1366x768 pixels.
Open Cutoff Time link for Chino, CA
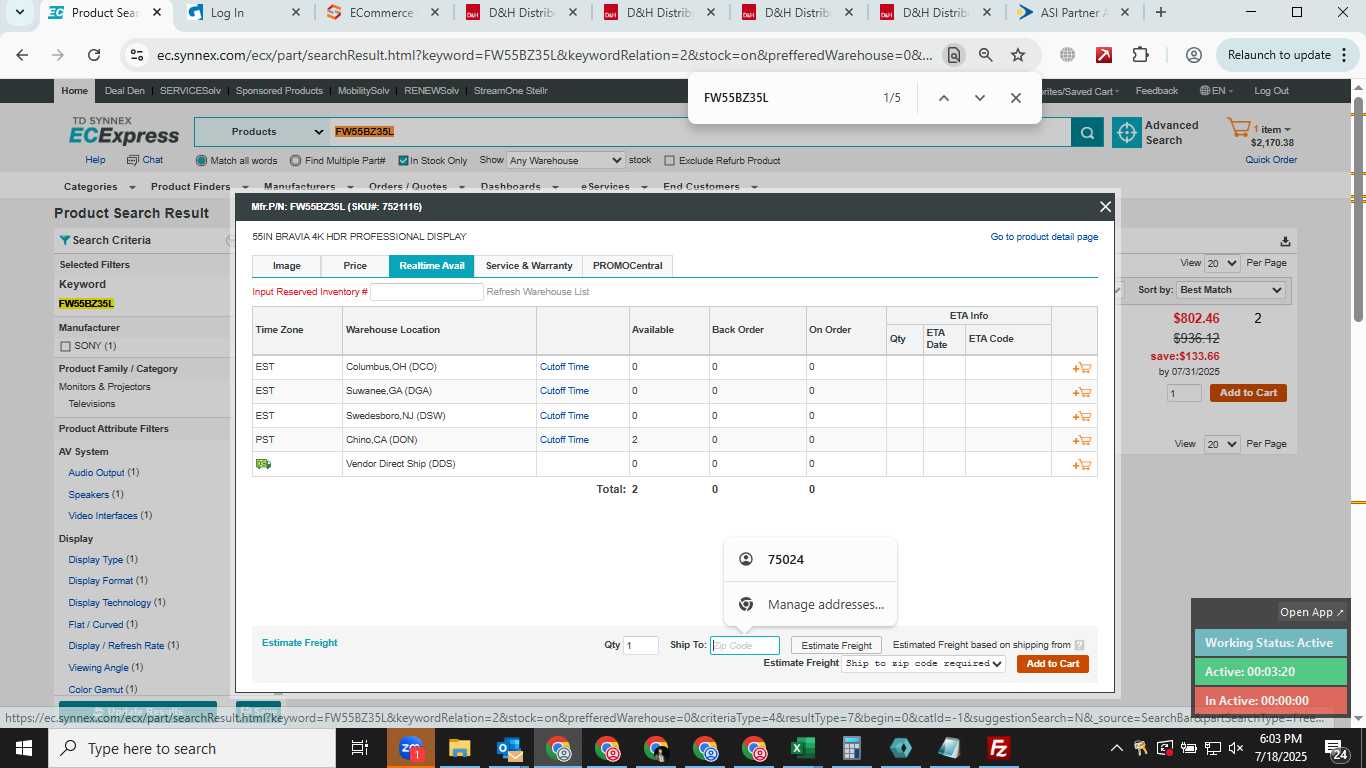564,440
